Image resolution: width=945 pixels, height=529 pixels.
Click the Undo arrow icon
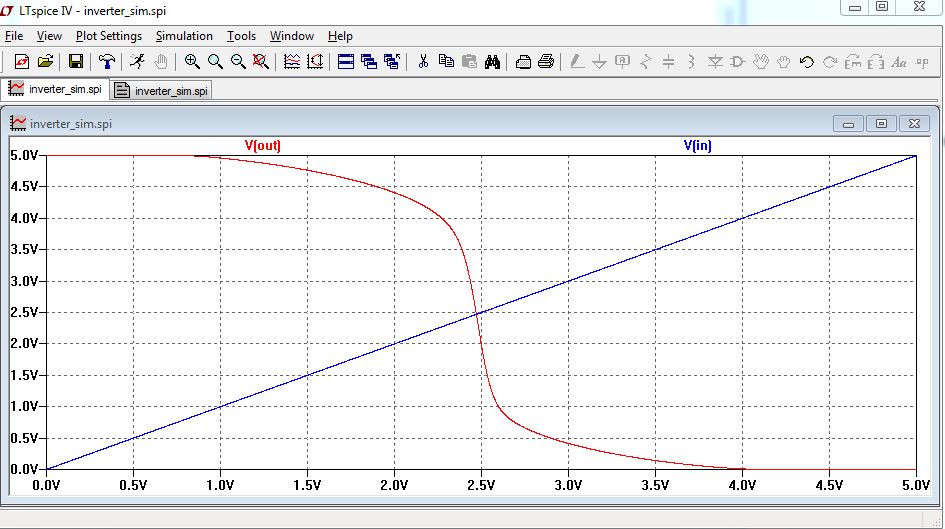pos(807,62)
